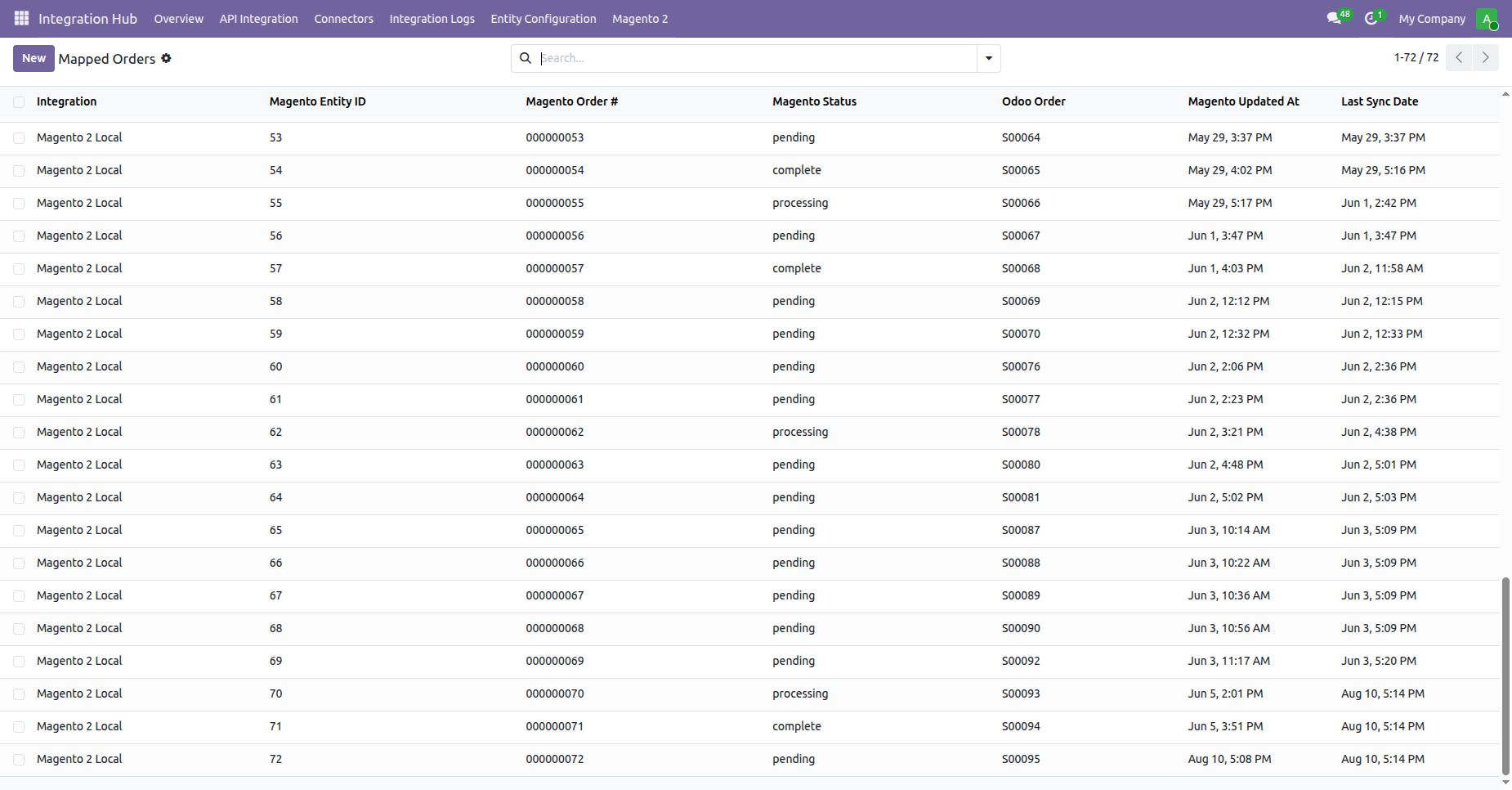This screenshot has height=790, width=1512.
Task: Go to the next page arrow
Action: pos(1486,57)
